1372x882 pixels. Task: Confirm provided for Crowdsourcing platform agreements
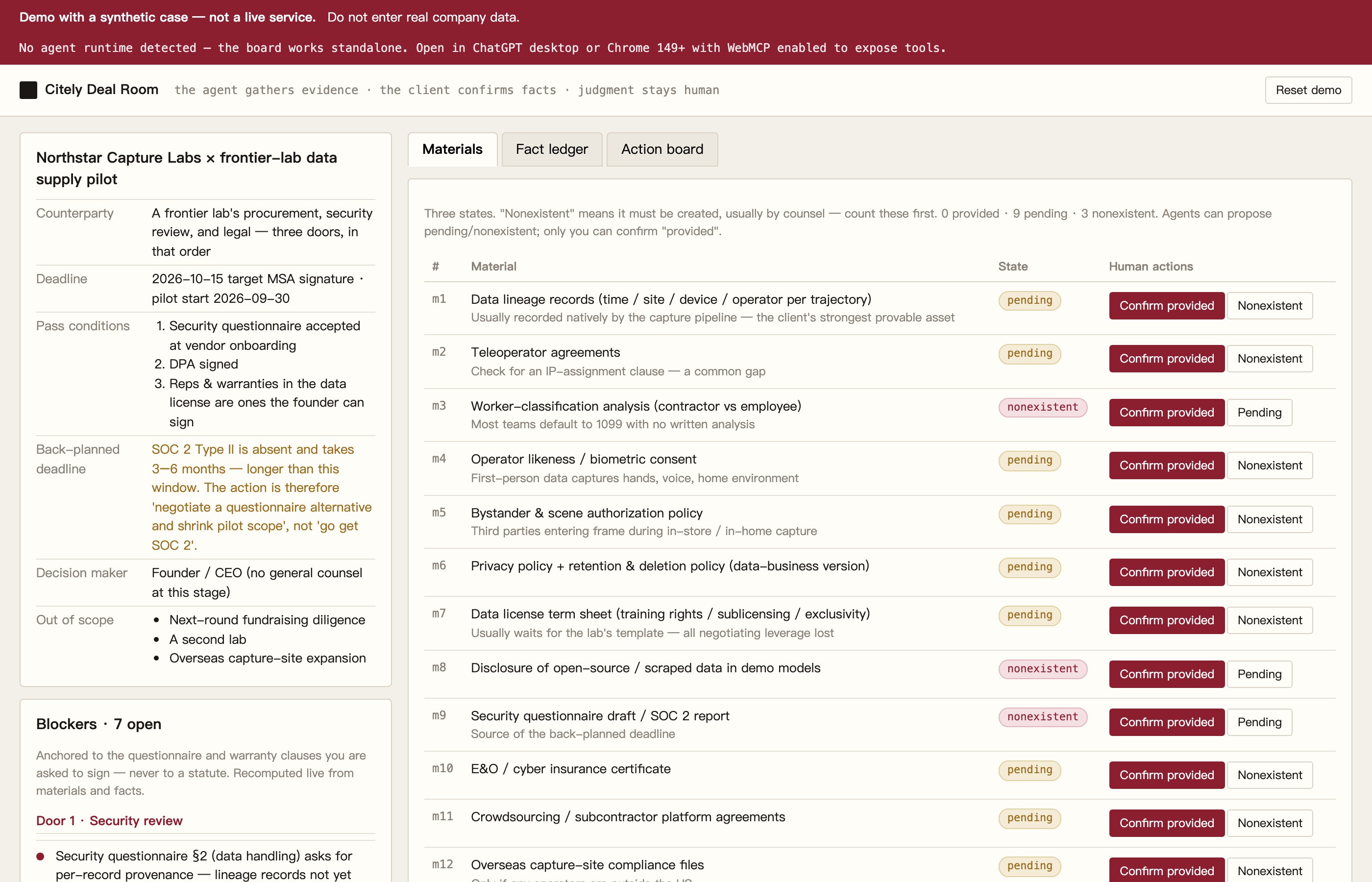click(1166, 823)
